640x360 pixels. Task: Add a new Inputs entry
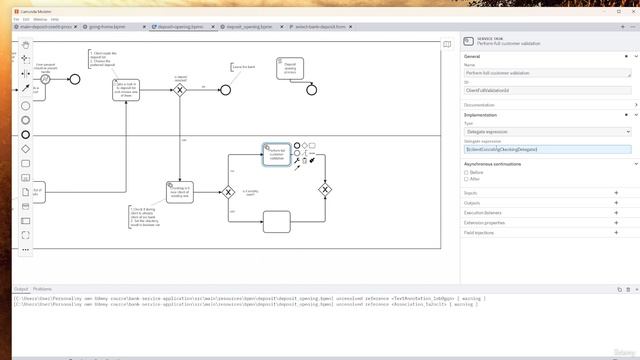click(616, 193)
